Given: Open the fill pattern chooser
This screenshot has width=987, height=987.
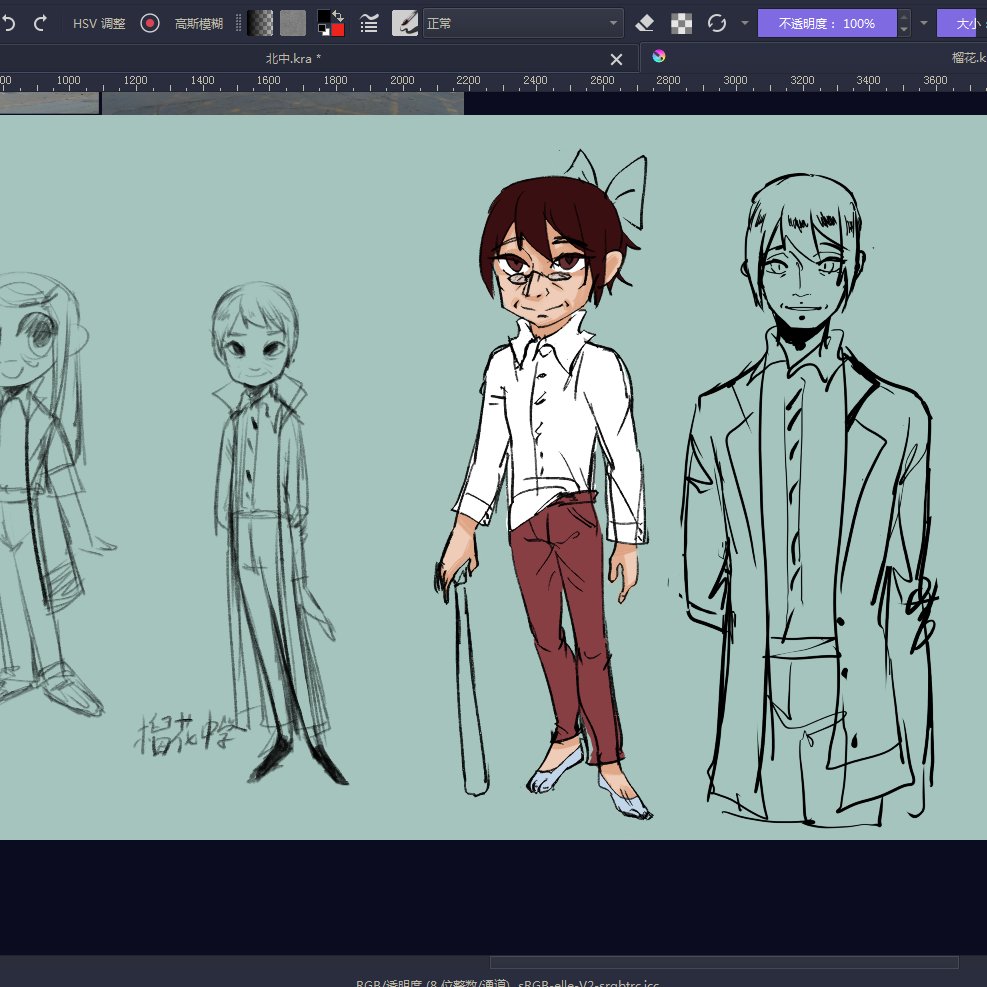Looking at the screenshot, I should tap(293, 23).
